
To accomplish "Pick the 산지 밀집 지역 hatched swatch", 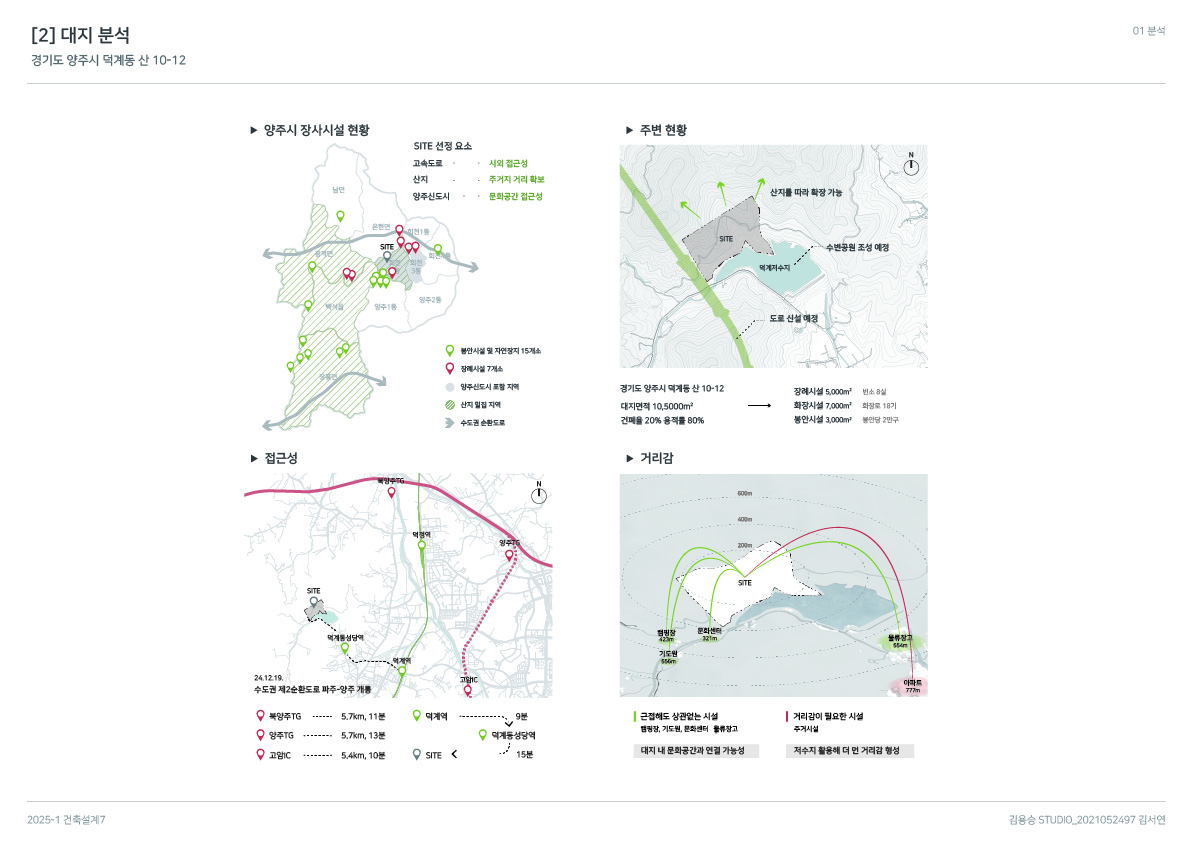I will coord(450,404).
